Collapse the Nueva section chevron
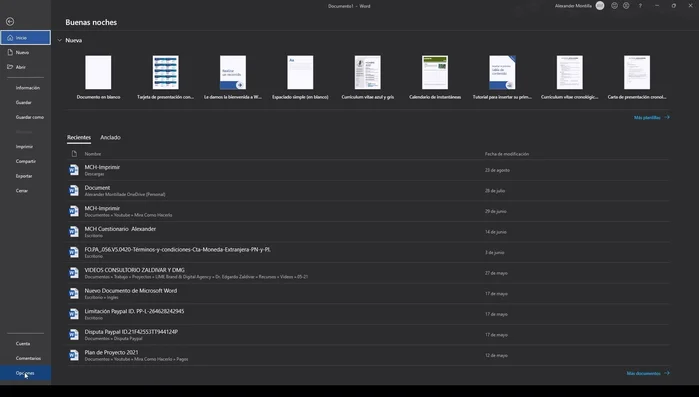The height and width of the screenshot is (397, 699). [x=59, y=40]
